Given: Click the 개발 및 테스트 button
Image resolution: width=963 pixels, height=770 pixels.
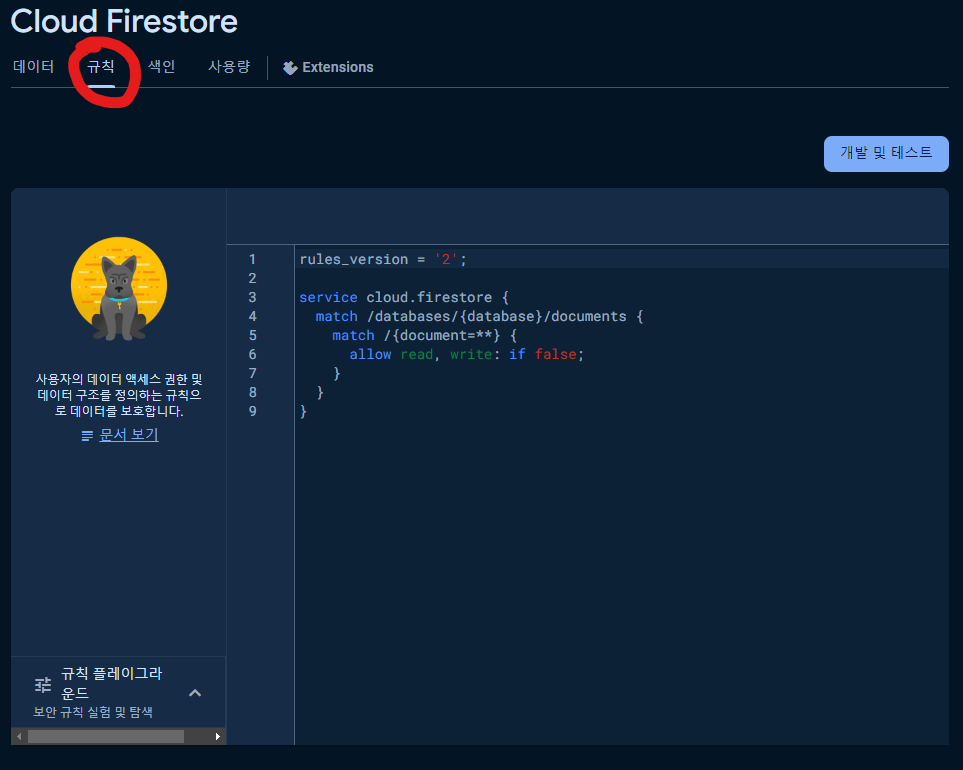Looking at the screenshot, I should pos(885,153).
